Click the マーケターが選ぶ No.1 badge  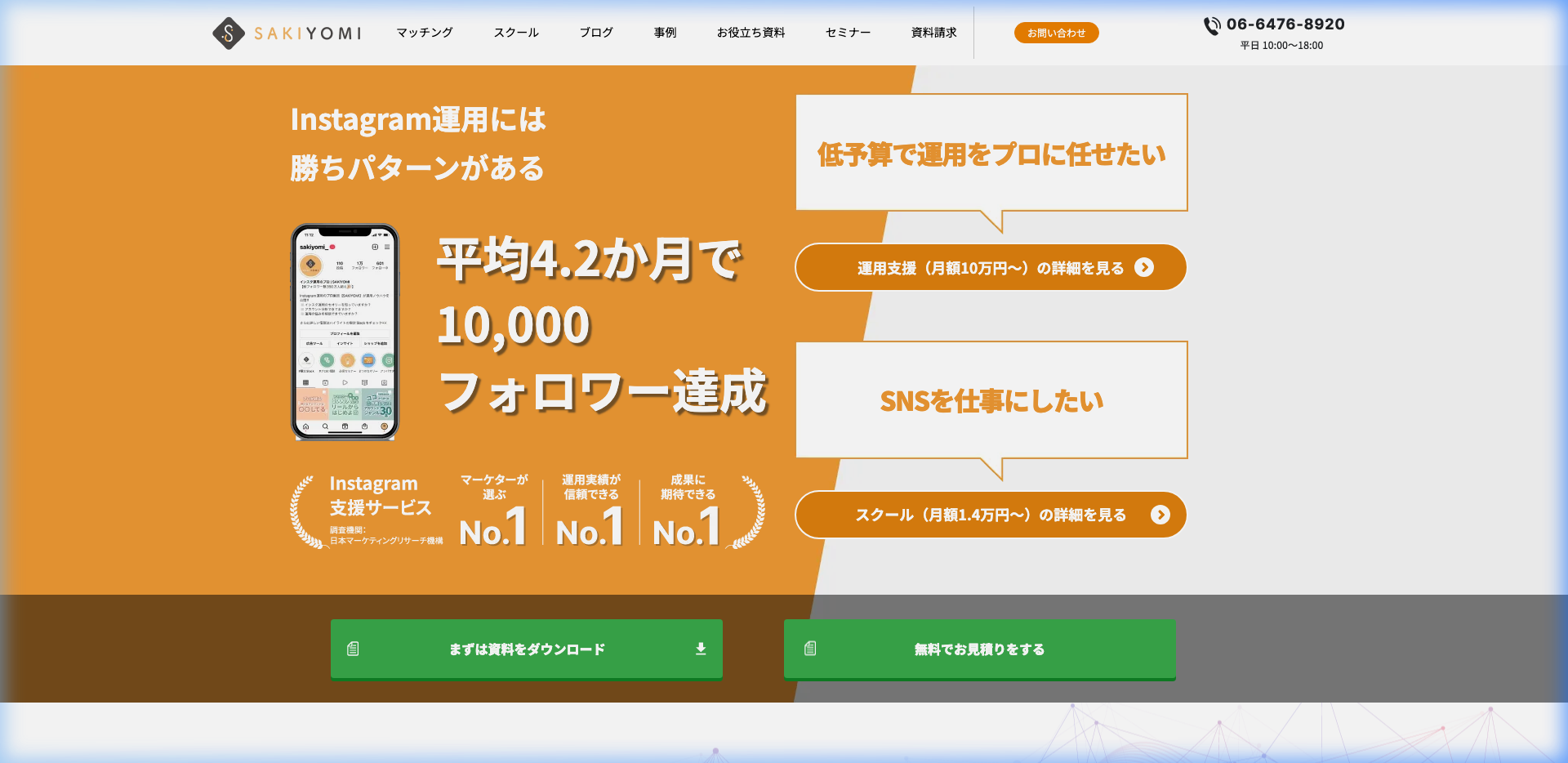click(x=493, y=511)
